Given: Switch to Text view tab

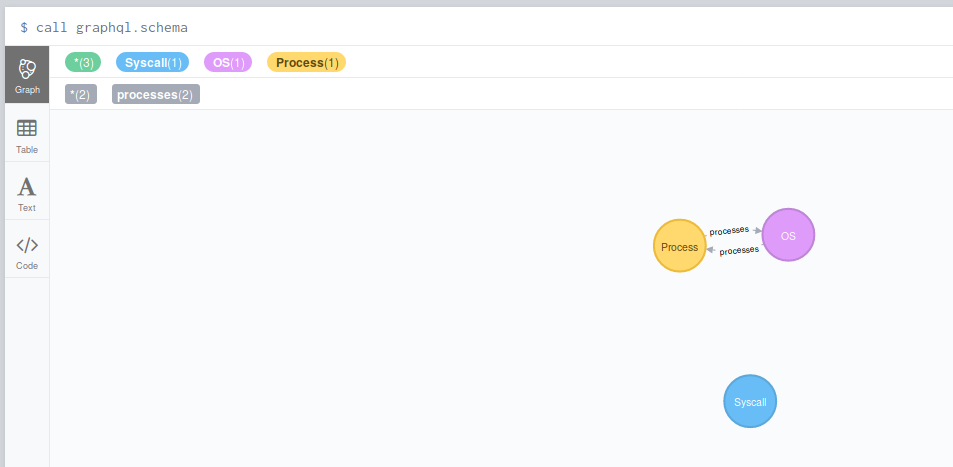Looking at the screenshot, I should pyautogui.click(x=27, y=192).
